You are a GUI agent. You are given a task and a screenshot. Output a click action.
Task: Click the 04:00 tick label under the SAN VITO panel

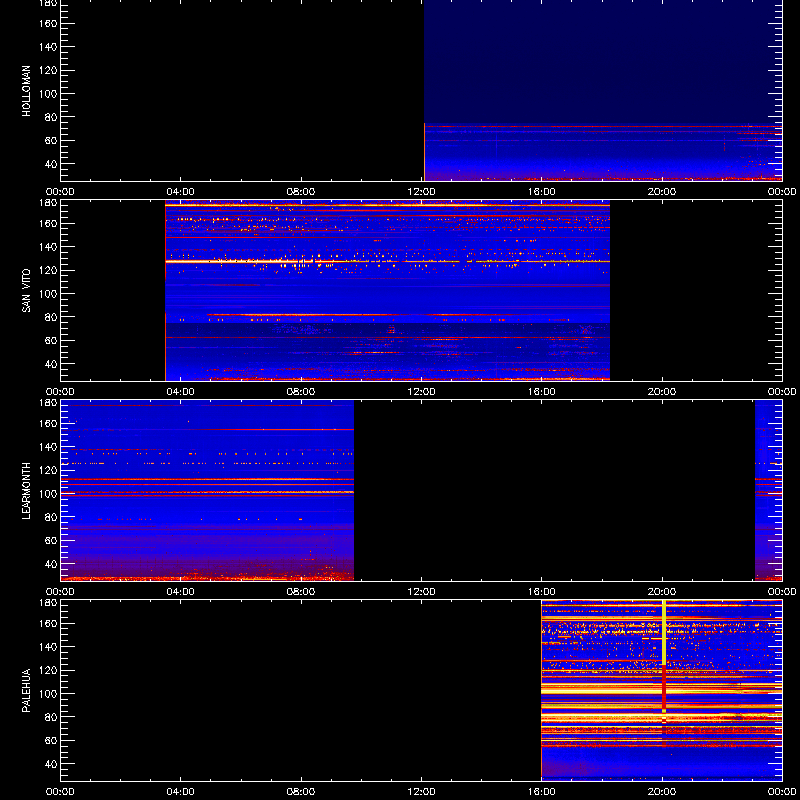click(181, 392)
